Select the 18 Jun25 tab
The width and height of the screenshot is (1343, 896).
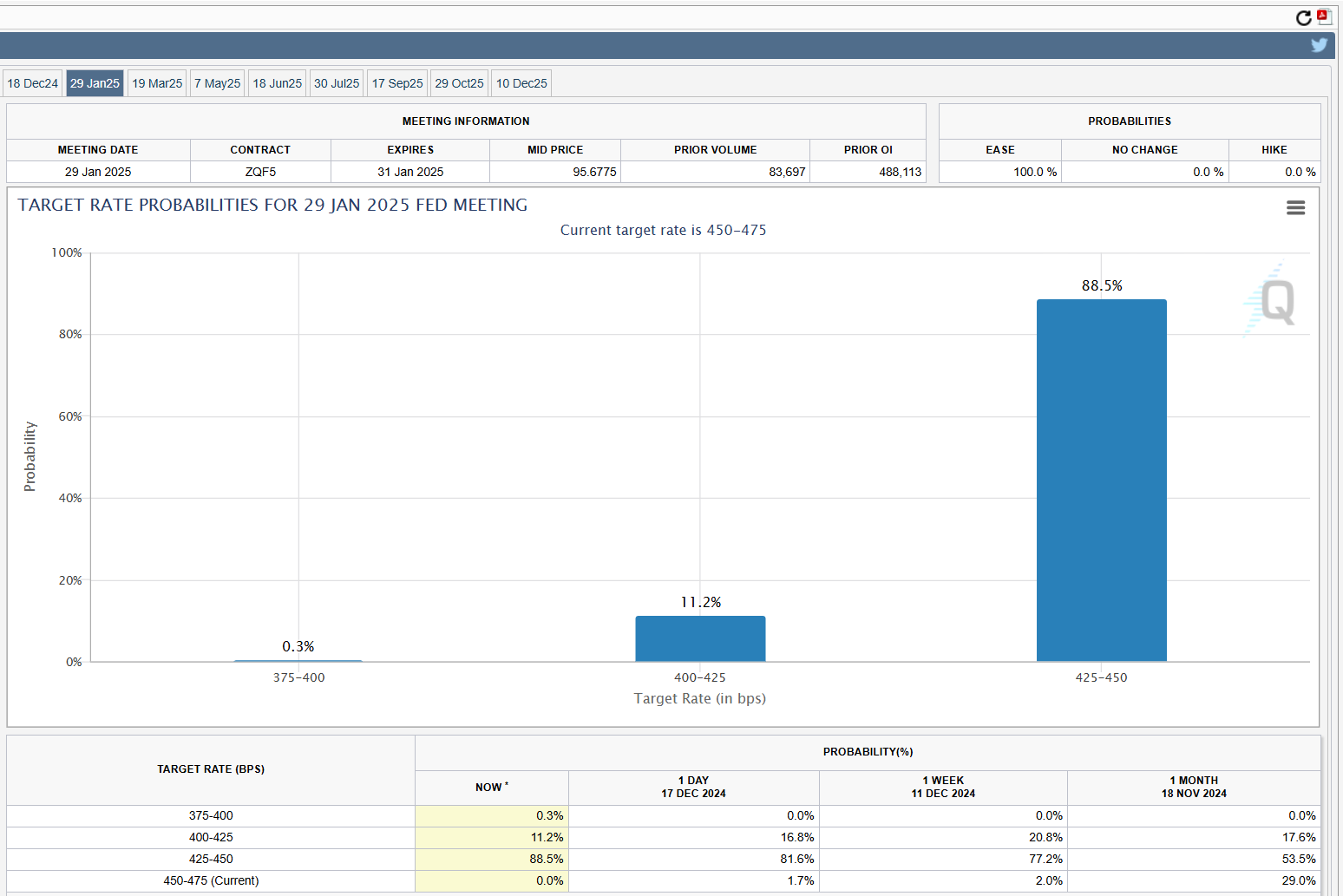click(278, 83)
